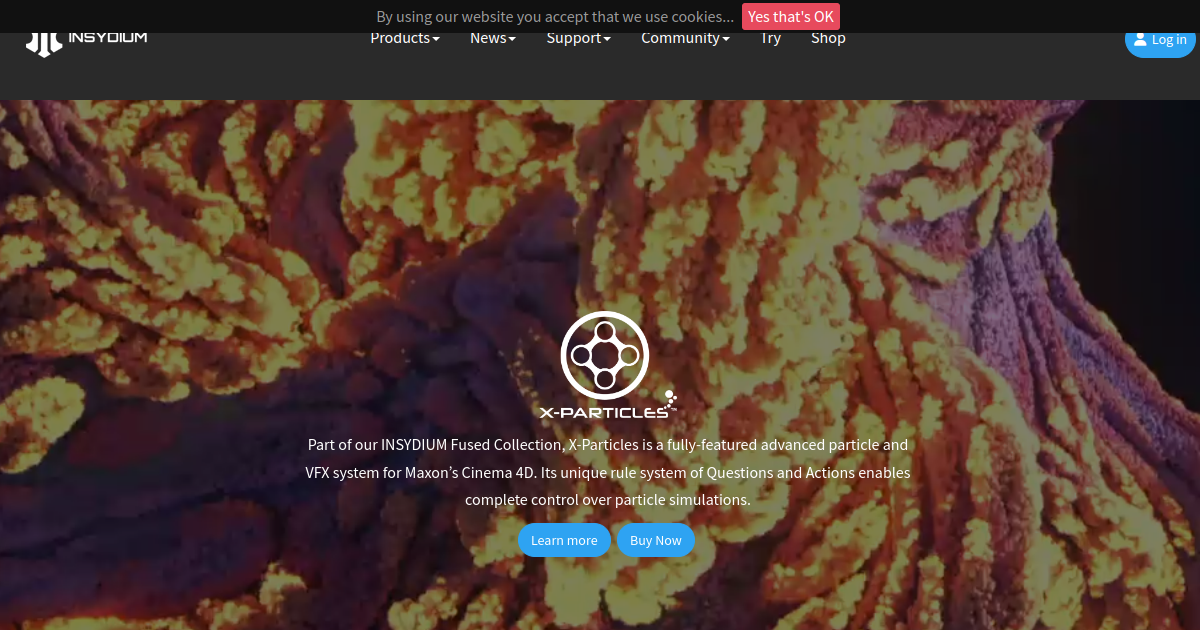Viewport: 1200px width, 630px height.
Task: Expand the Community dropdown menu
Action: pos(685,39)
